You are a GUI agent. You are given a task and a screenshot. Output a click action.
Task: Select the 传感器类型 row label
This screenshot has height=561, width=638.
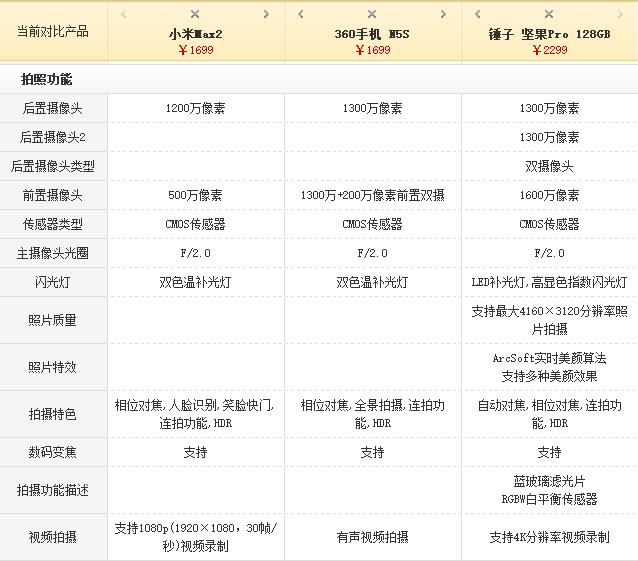click(53, 224)
